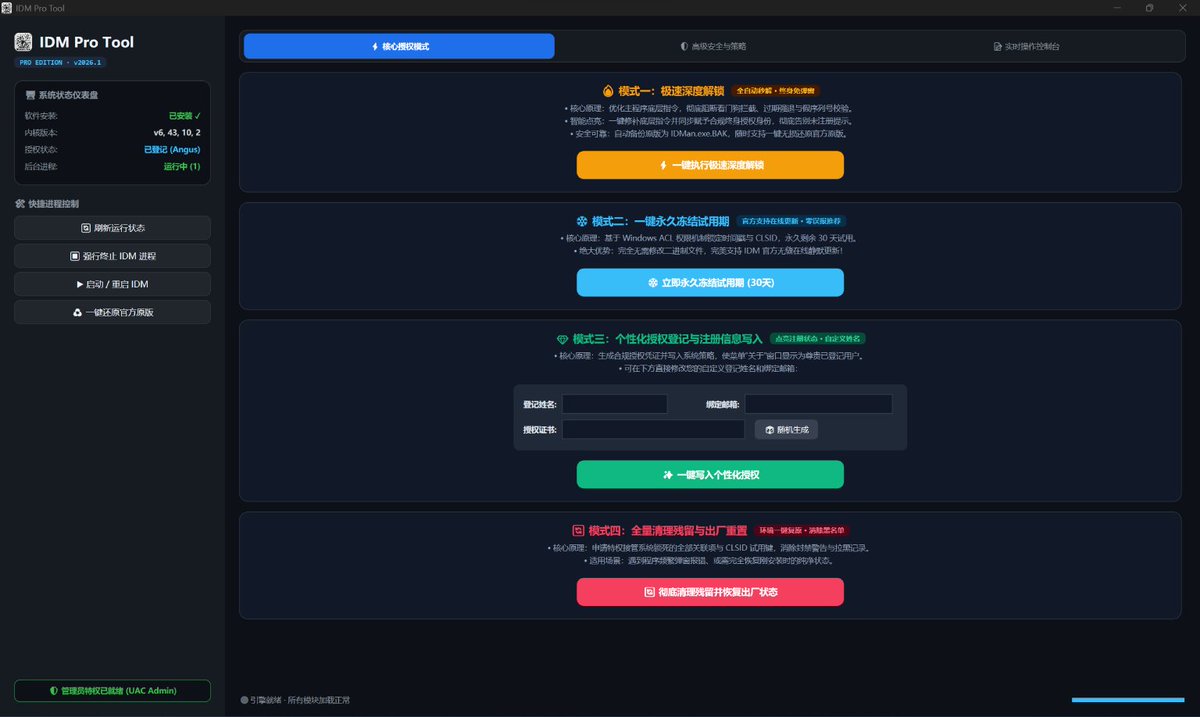1200x717 pixels.
Task: Click the red 彻底清理残留并恢复出厂状态 button
Action: click(710, 592)
